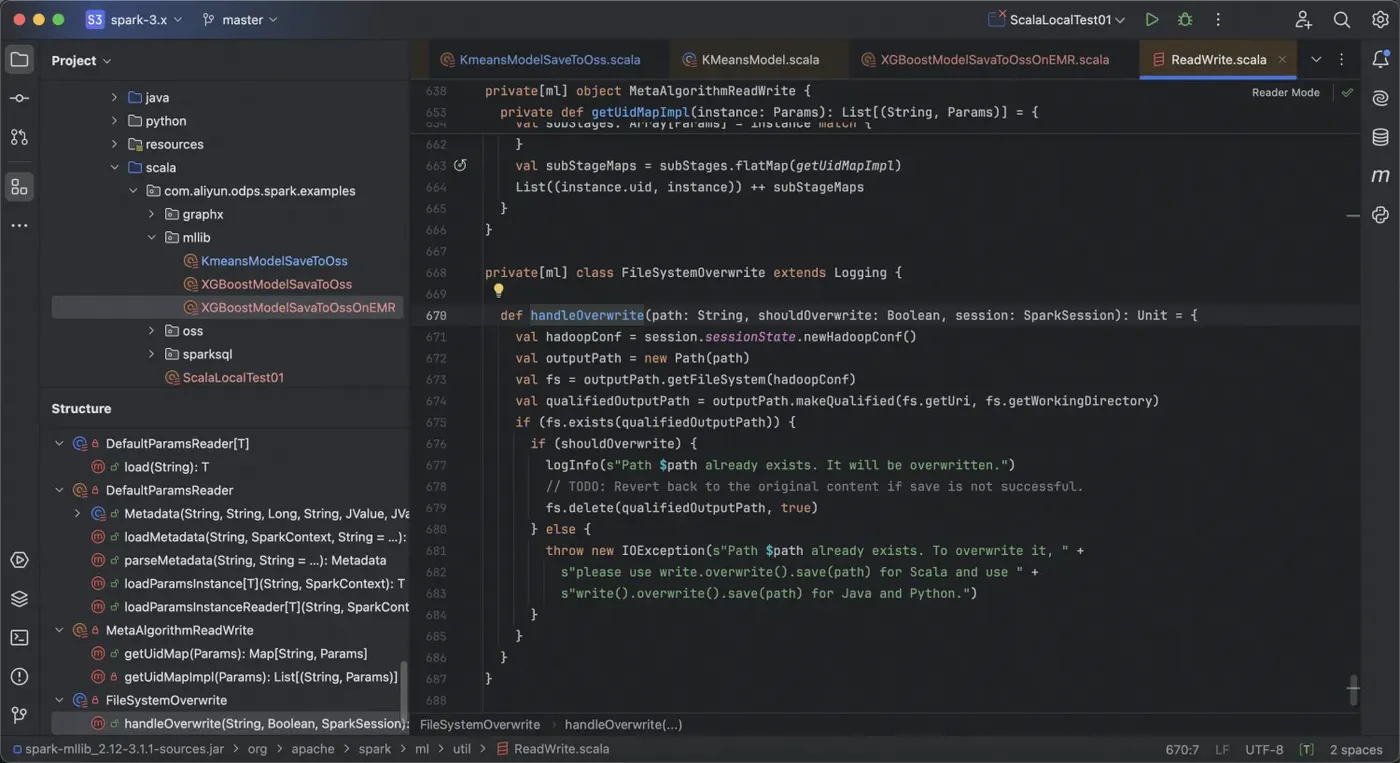Open ScalaLocalTest01 in project tree
Image resolution: width=1400 pixels, height=763 pixels.
225,377
